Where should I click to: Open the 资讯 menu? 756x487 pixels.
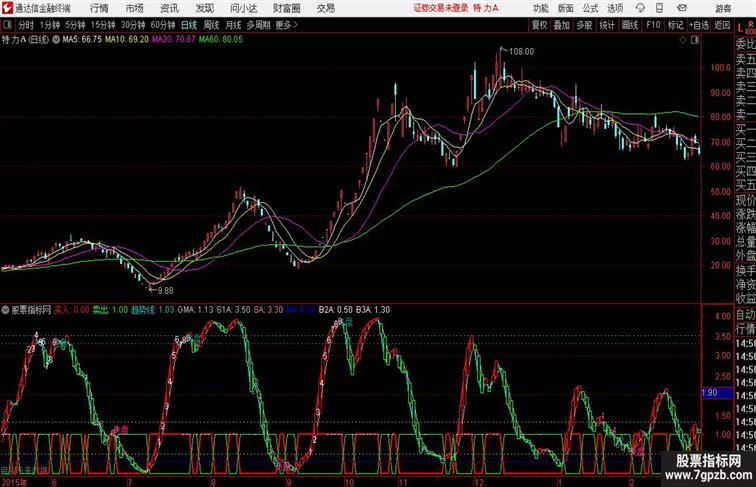pyautogui.click(x=169, y=8)
